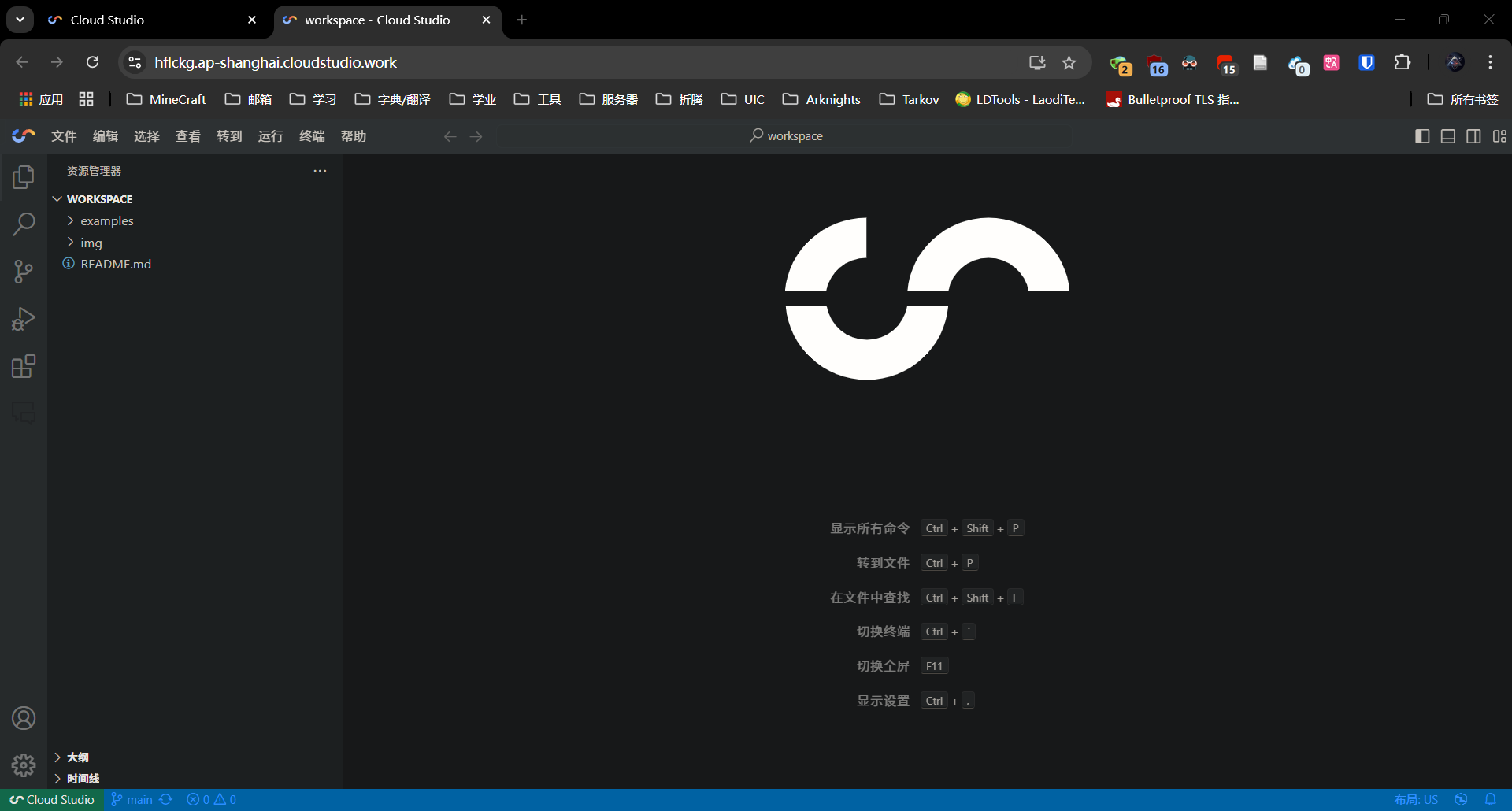
Task: Open the Manage gear icon
Action: point(24,765)
